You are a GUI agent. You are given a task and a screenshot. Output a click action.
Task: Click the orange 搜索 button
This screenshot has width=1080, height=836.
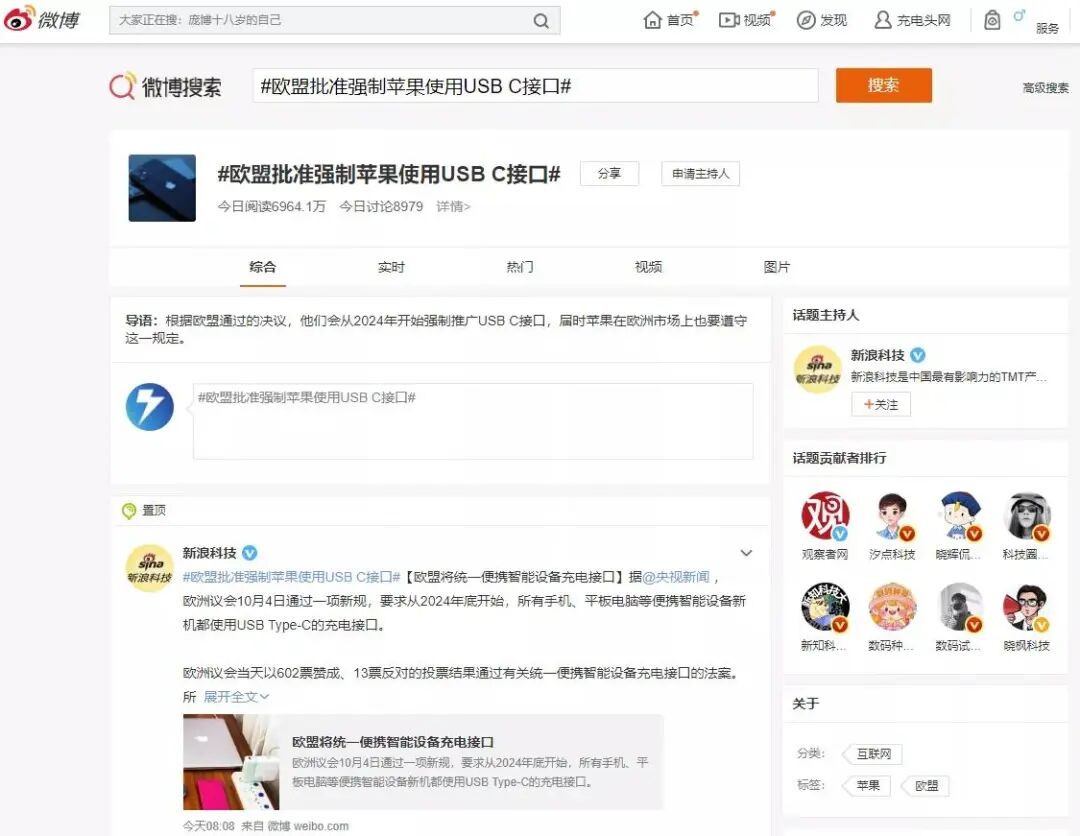point(884,85)
